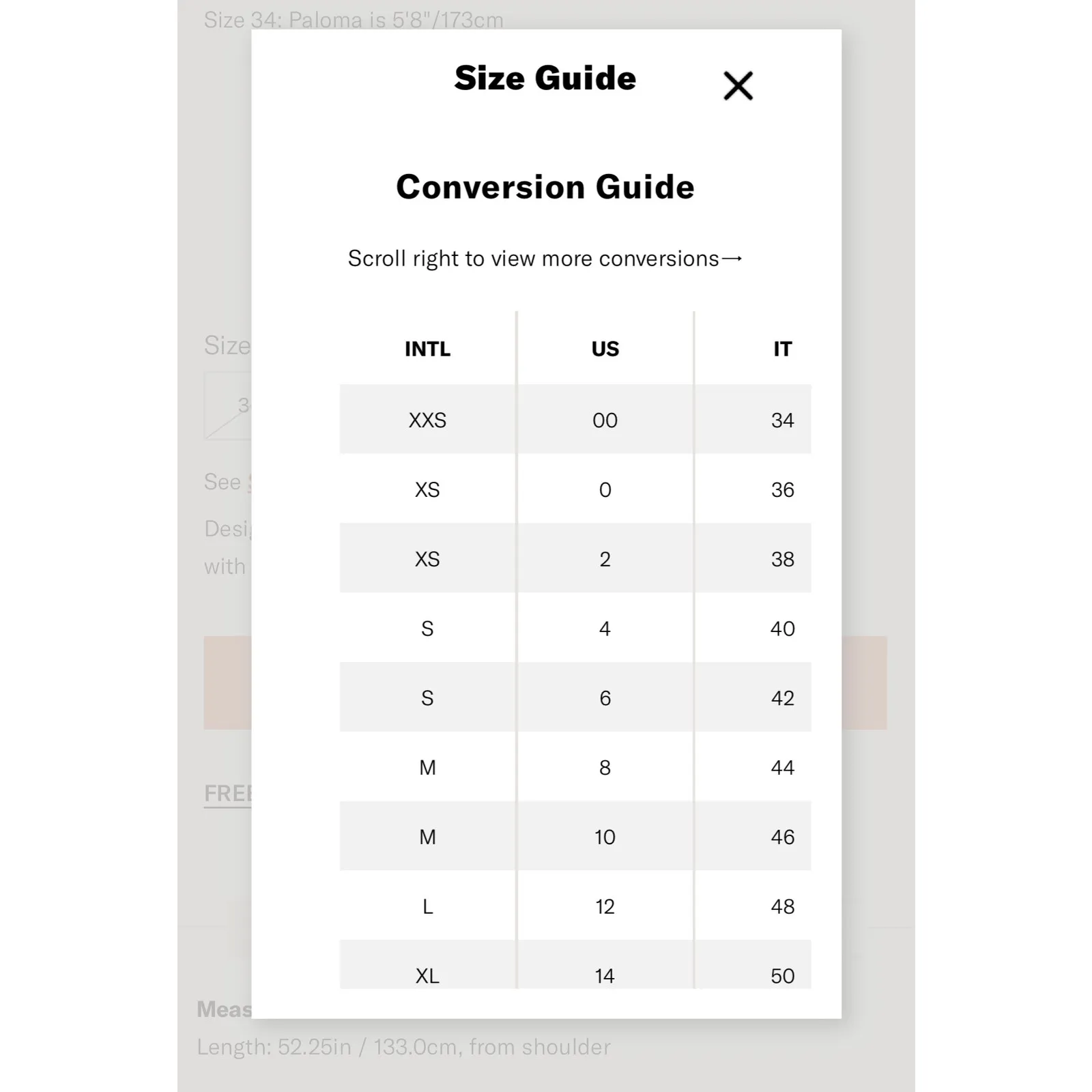Click IT size 44 cell
The height and width of the screenshot is (1092, 1092).
[x=782, y=768]
